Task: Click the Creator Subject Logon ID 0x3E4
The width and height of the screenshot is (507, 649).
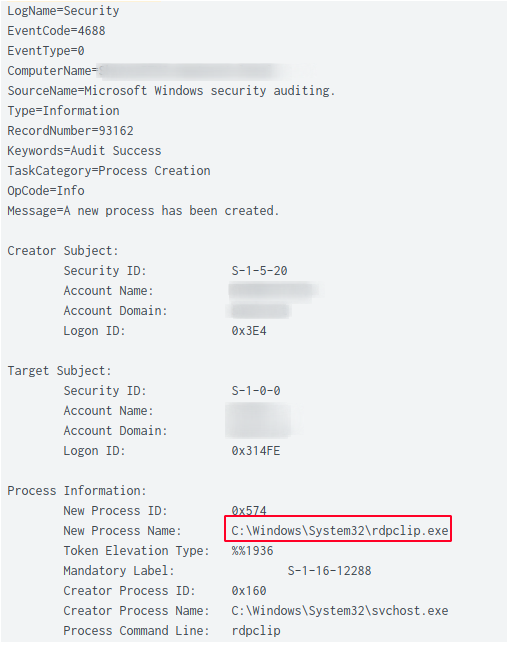Action: (x=249, y=331)
